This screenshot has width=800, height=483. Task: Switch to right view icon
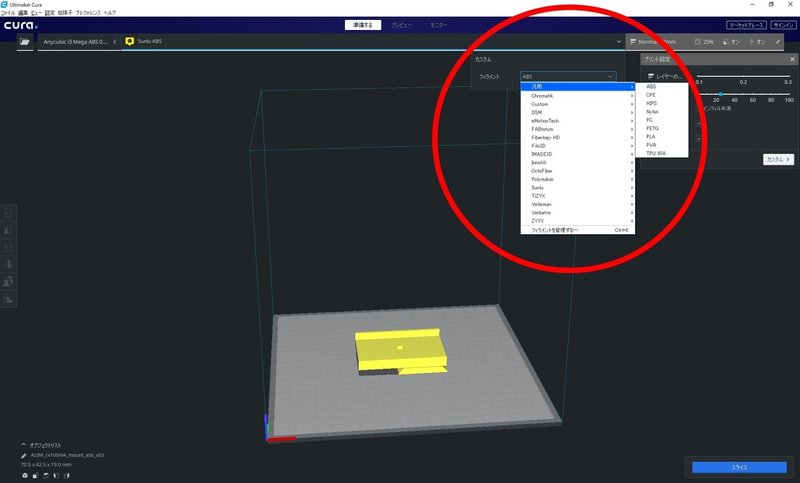tap(66, 475)
